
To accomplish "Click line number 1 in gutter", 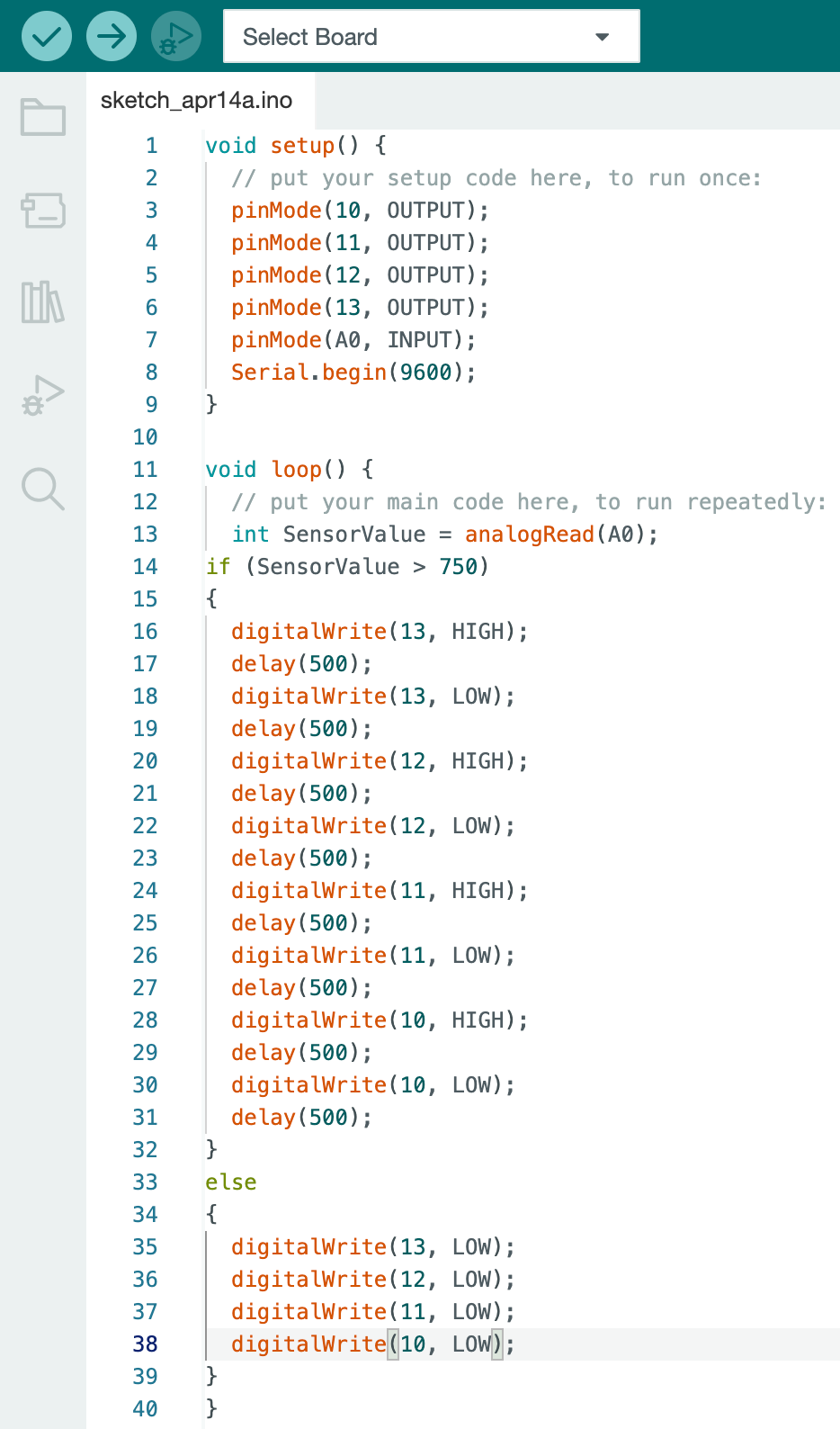I will [151, 146].
